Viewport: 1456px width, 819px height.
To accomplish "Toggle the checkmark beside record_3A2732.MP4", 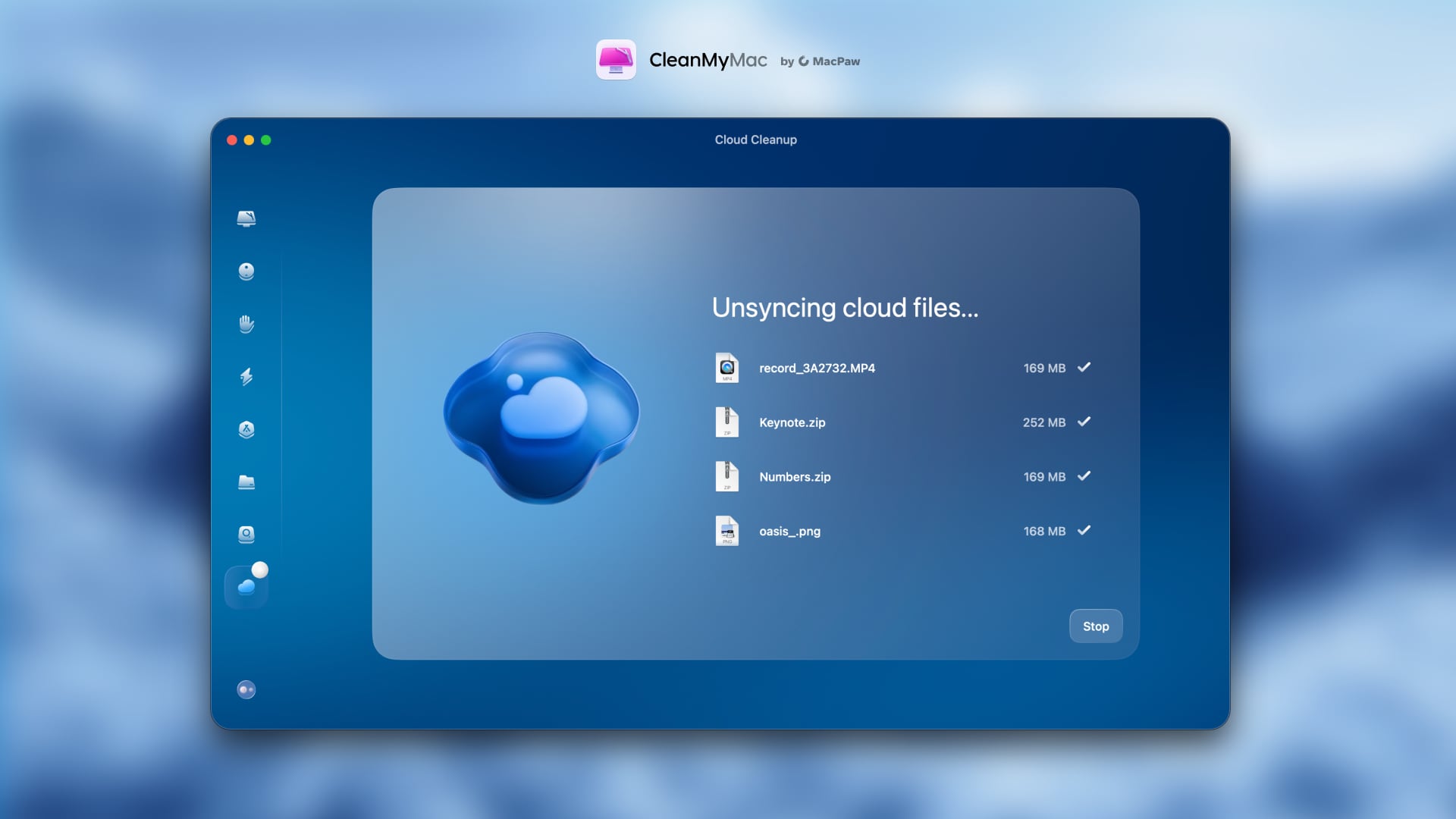I will (1084, 367).
